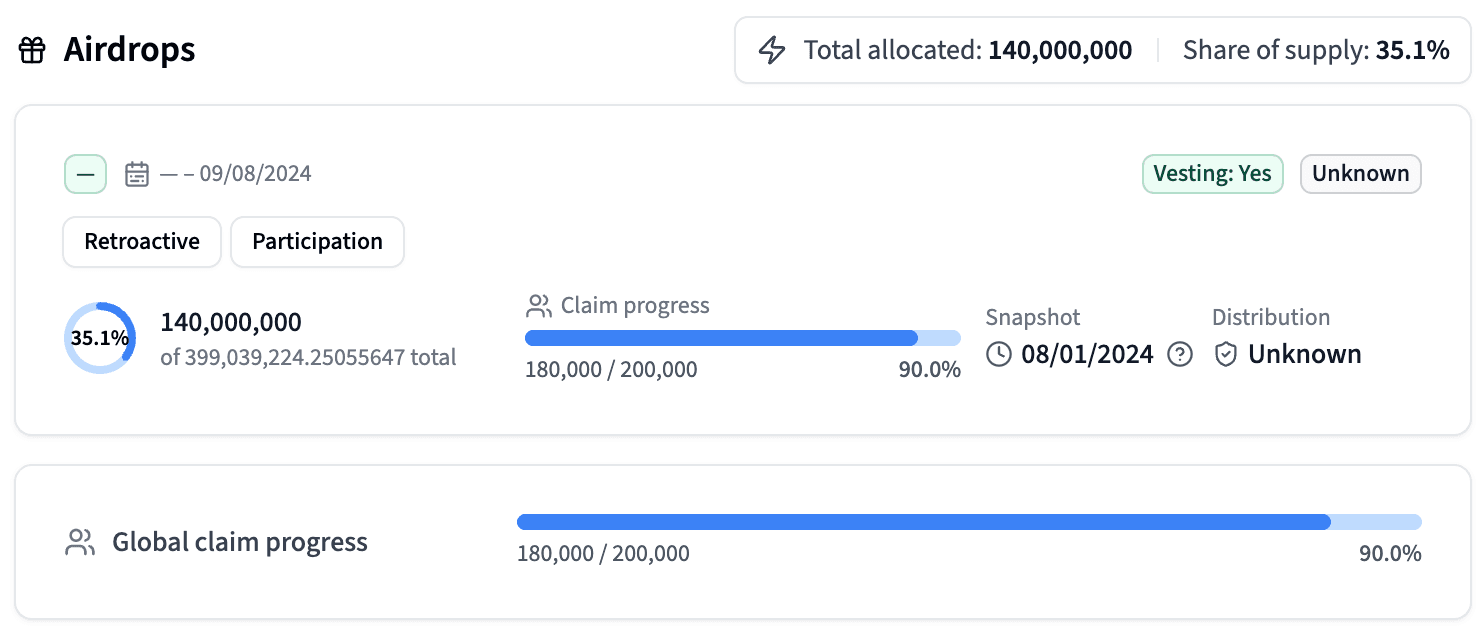Click the calendar icon beside the airdrop date
Screen dimensions: 1476x636
click(x=136, y=173)
